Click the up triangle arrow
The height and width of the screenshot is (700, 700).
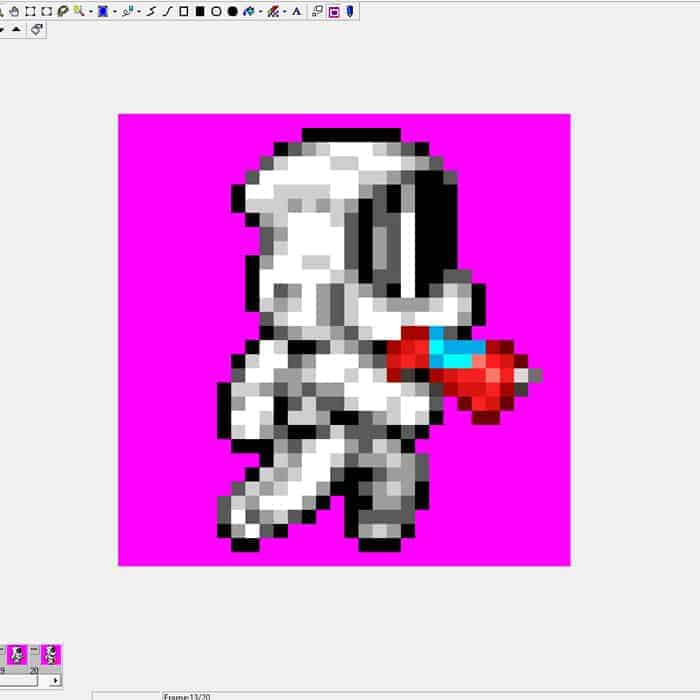pos(17,29)
